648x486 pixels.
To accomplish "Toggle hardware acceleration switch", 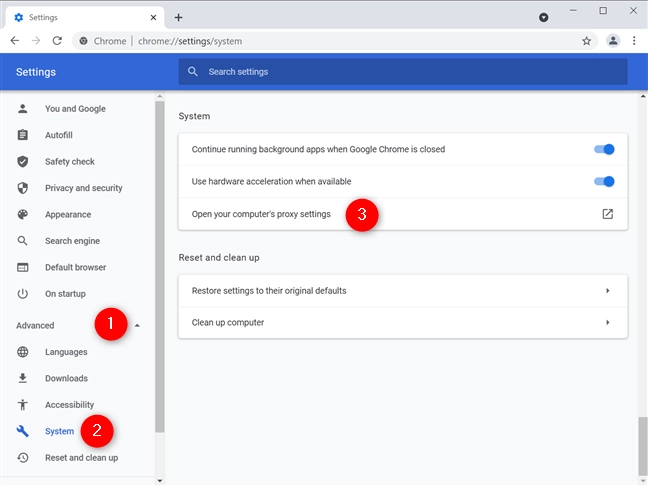I will click(x=604, y=181).
